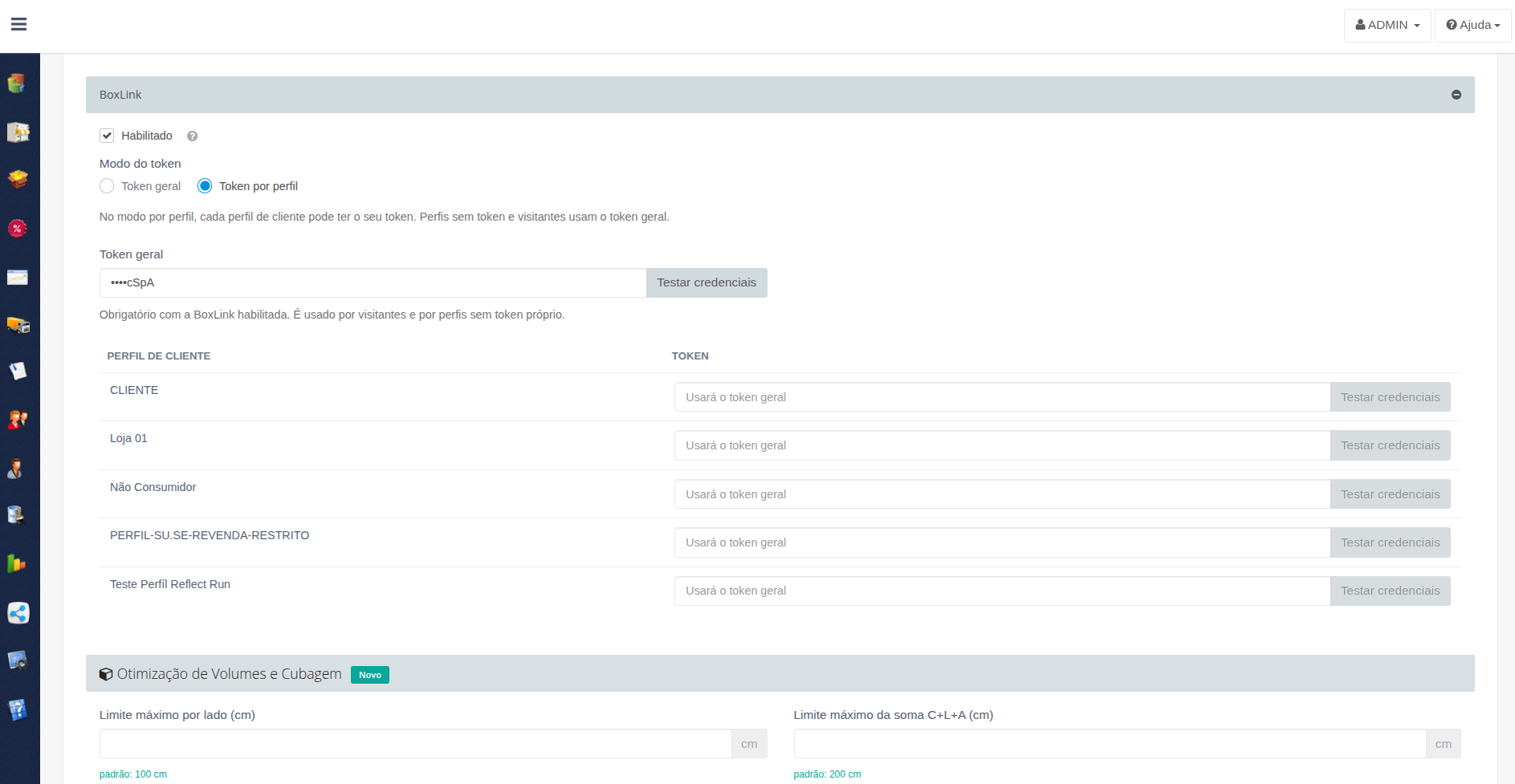The image size is (1515, 784).
Task: Open the hamburger menu icon
Action: point(19,24)
